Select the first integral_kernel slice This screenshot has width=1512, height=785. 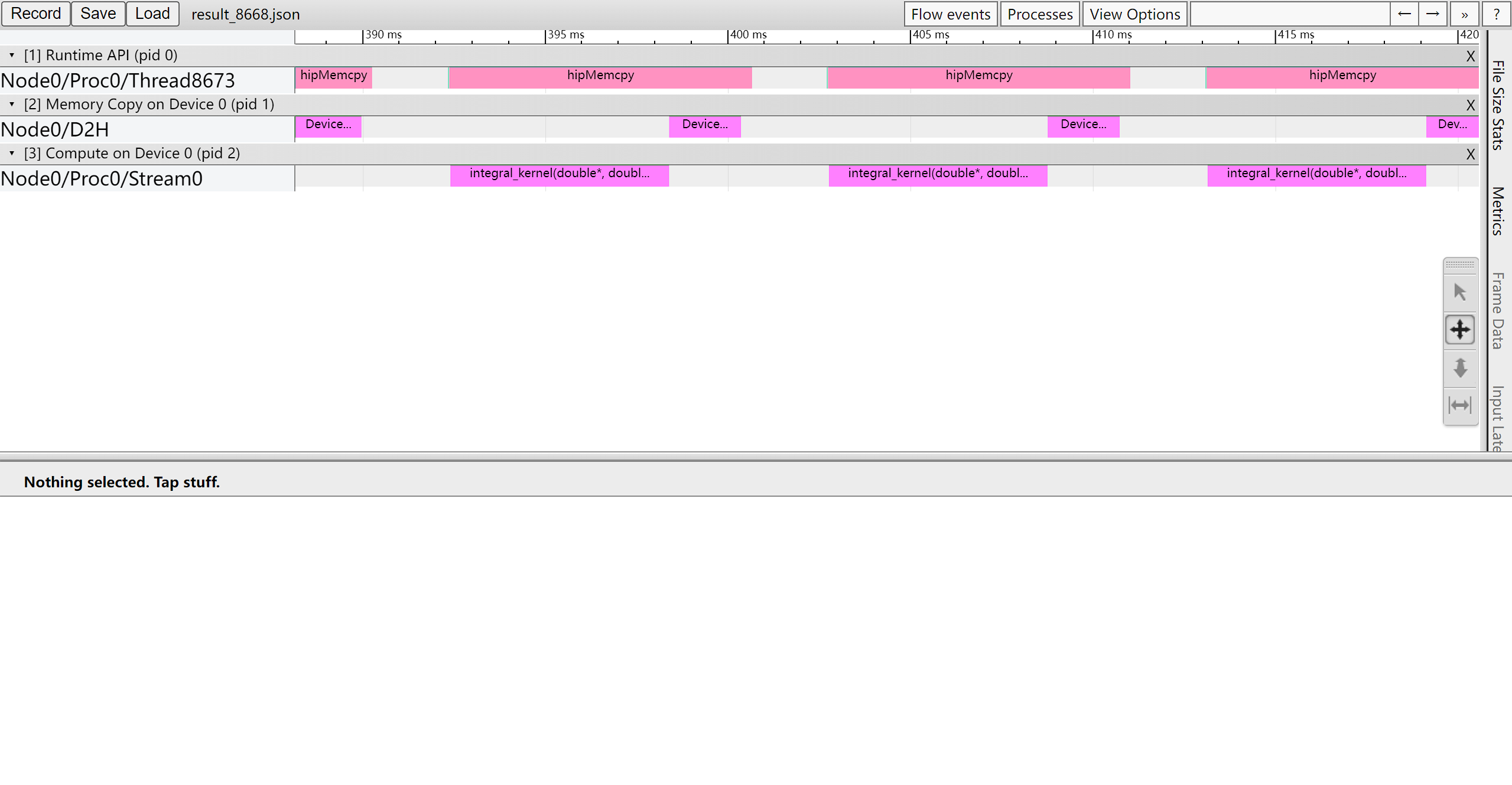559,175
